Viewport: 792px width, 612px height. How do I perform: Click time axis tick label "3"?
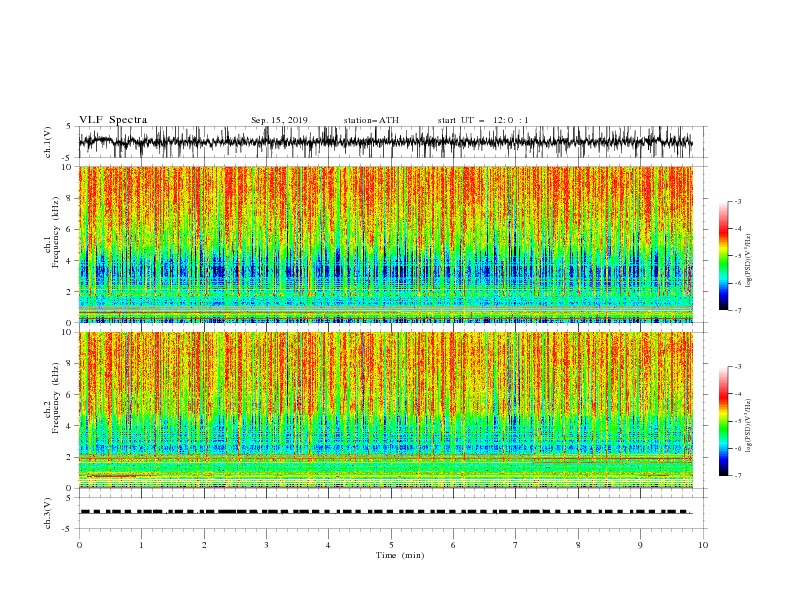(x=266, y=545)
